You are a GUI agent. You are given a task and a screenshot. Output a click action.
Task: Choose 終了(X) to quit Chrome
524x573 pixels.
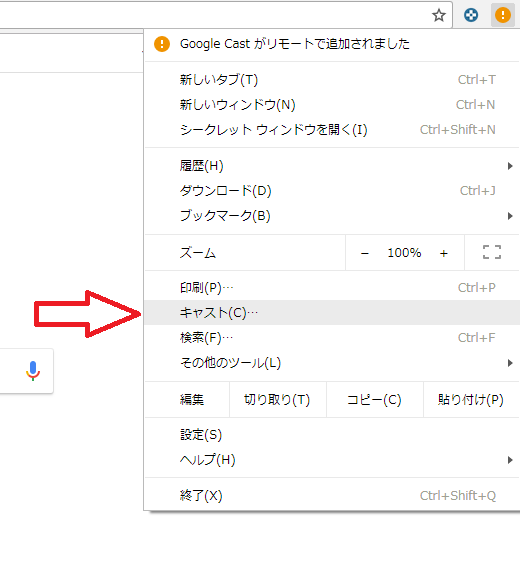332,496
